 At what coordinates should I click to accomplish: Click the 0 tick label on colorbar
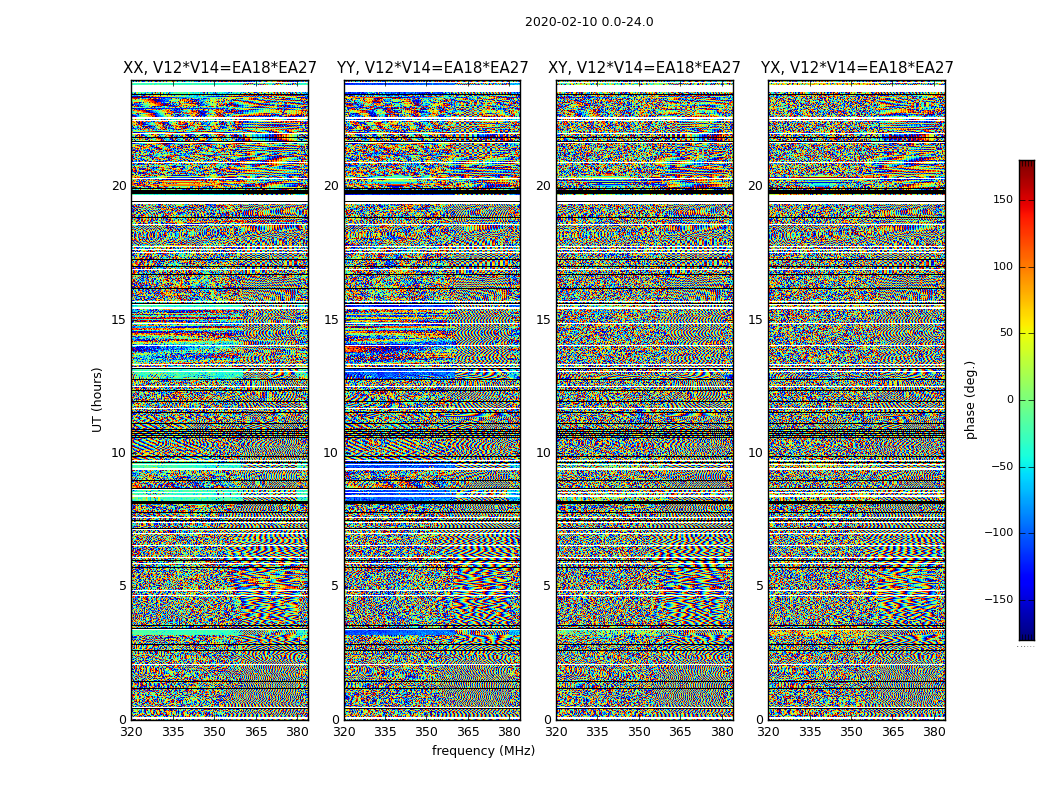coord(1009,400)
